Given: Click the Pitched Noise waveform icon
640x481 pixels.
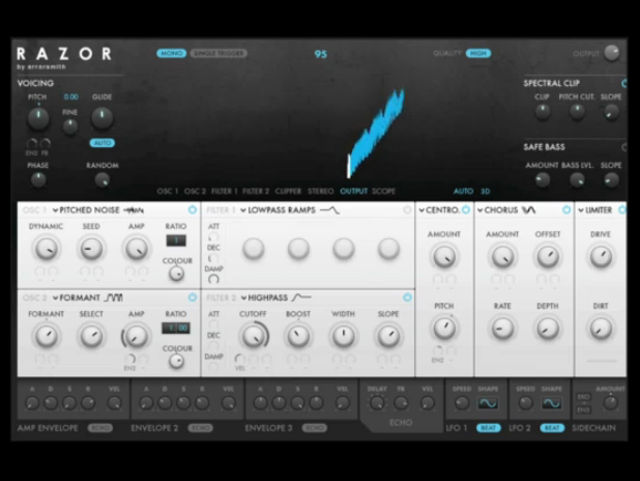Looking at the screenshot, I should pos(133,210).
